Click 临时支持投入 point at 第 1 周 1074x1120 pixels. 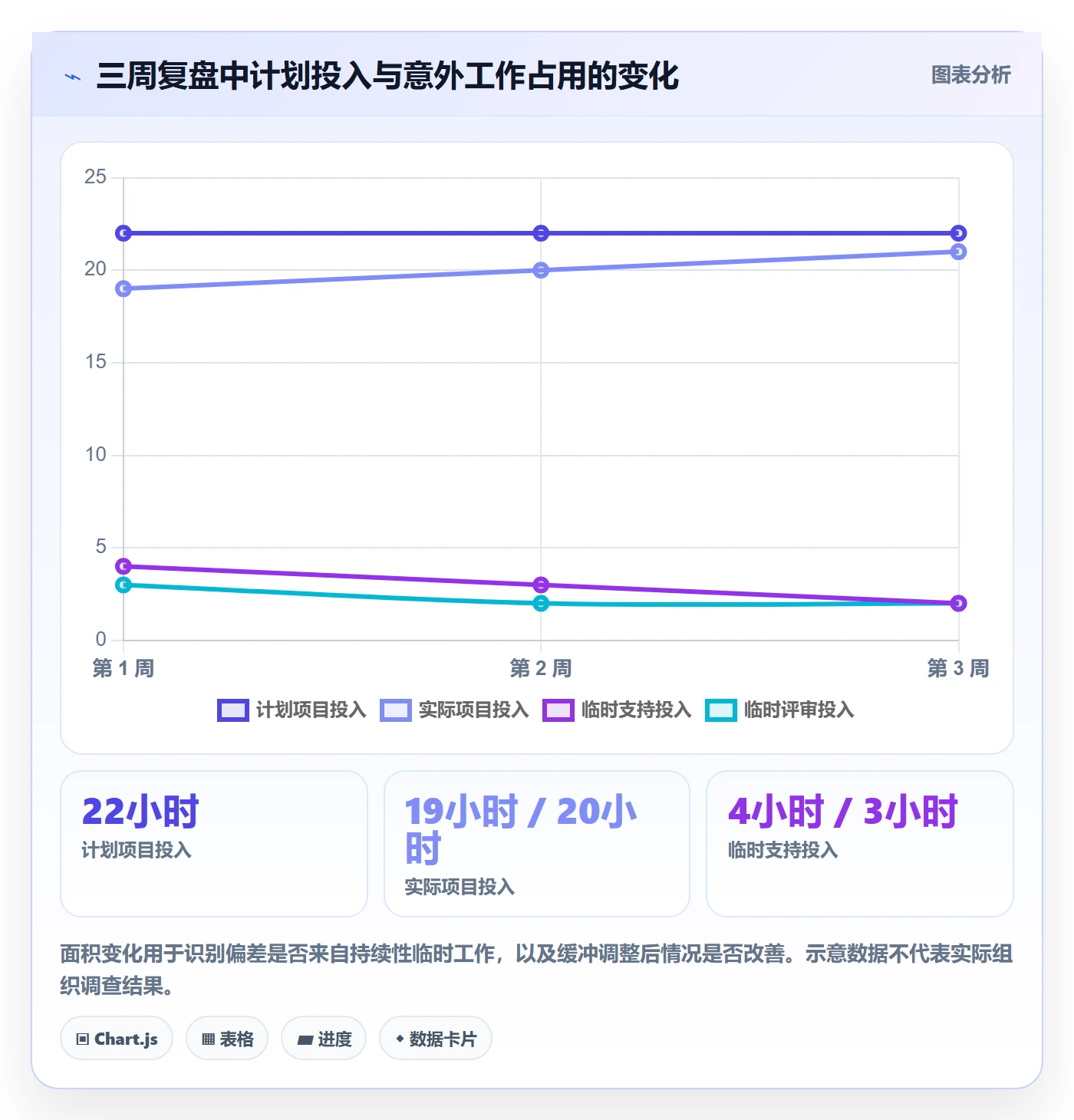(124, 566)
